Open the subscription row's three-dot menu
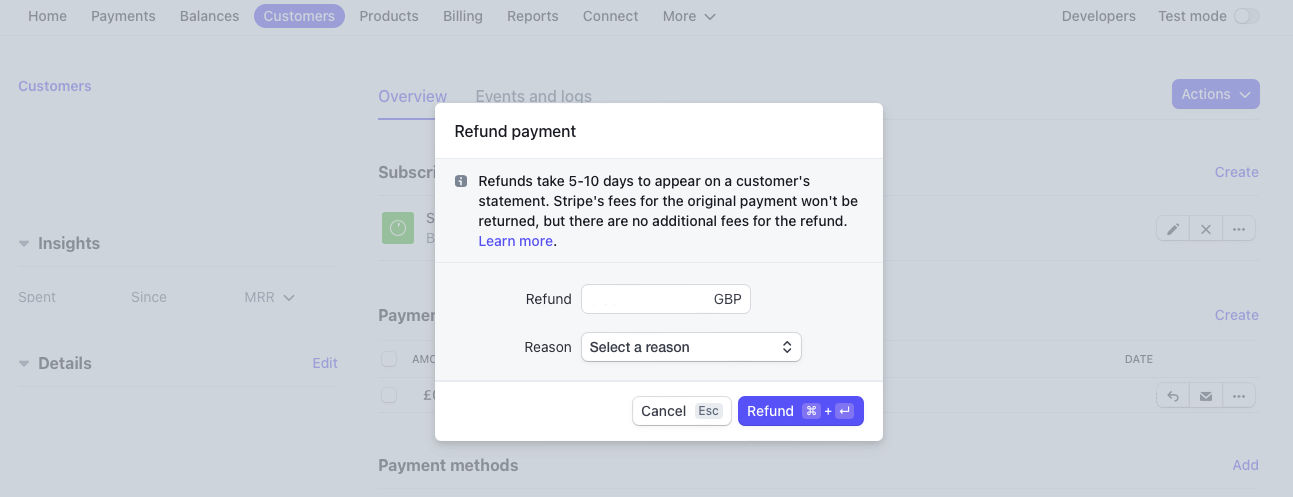The height and width of the screenshot is (497, 1293). point(1238,229)
